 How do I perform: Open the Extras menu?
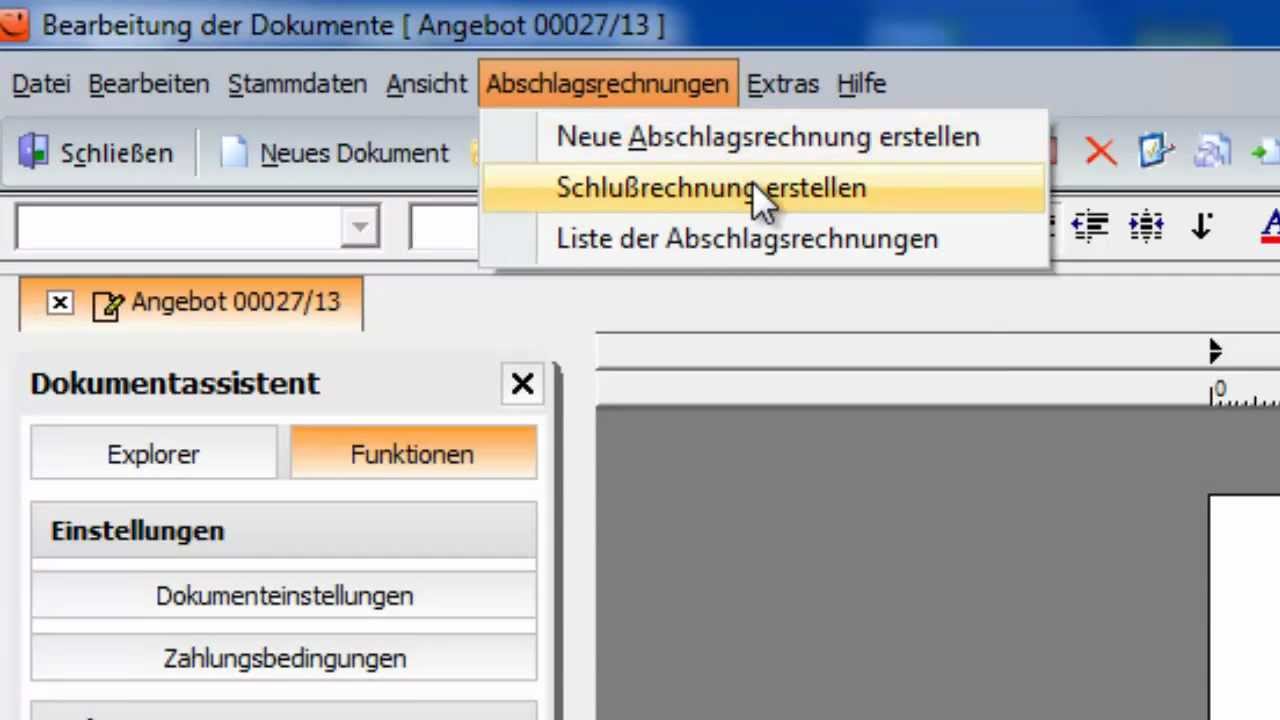point(783,84)
